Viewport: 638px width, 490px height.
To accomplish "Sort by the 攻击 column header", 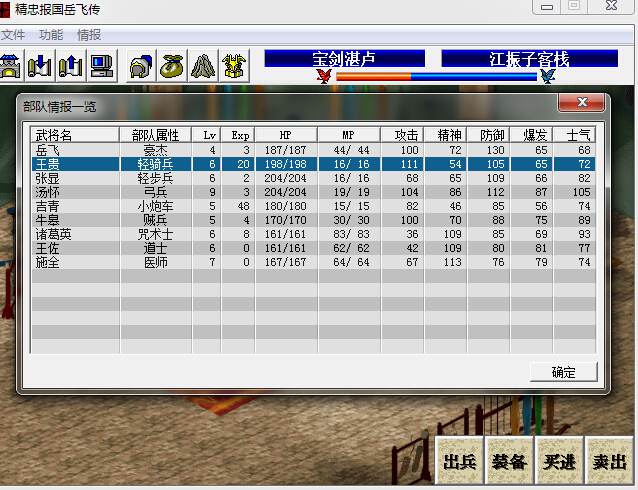I will click(x=402, y=135).
